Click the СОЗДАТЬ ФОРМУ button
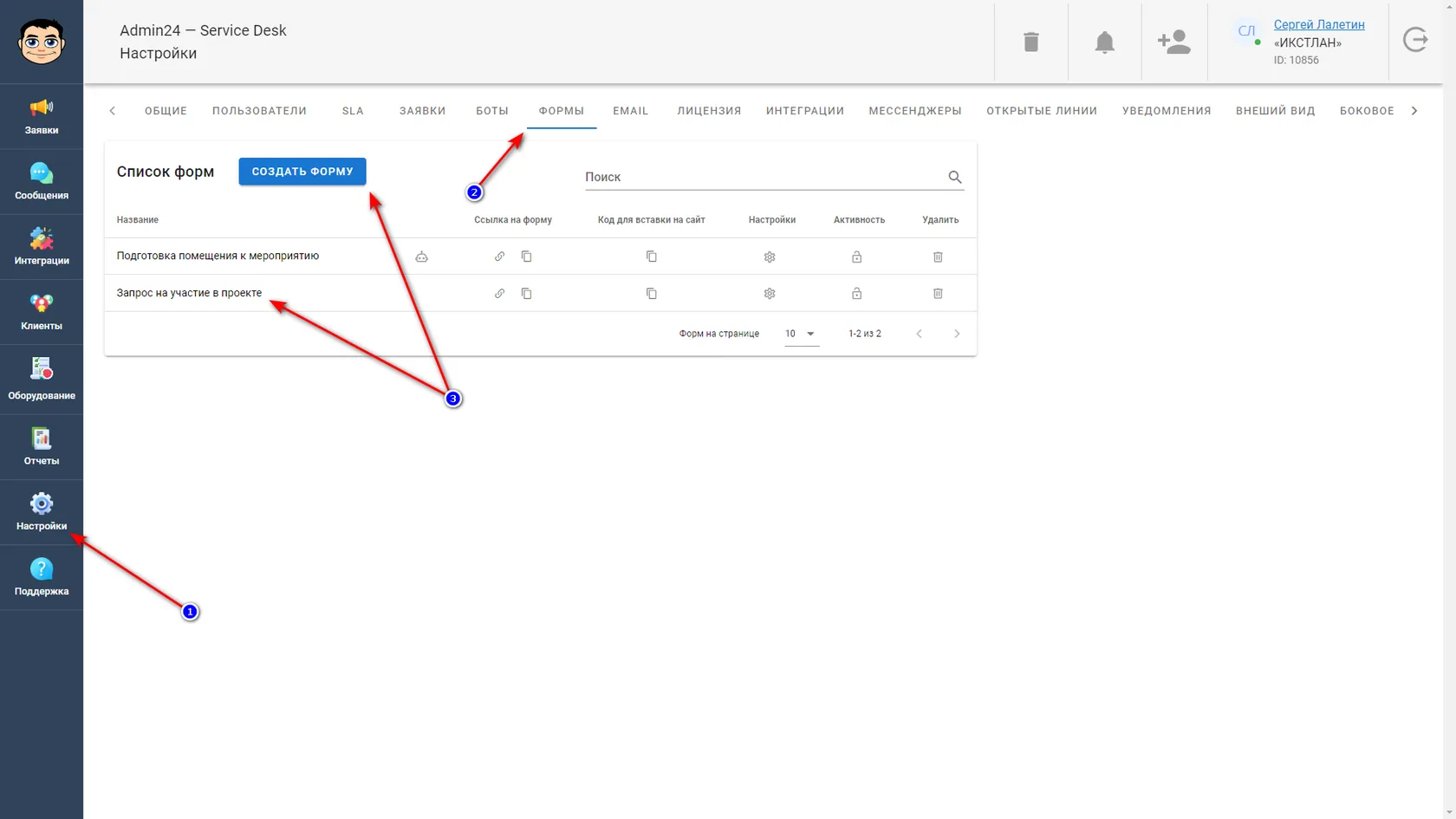1456x819 pixels. (x=302, y=172)
